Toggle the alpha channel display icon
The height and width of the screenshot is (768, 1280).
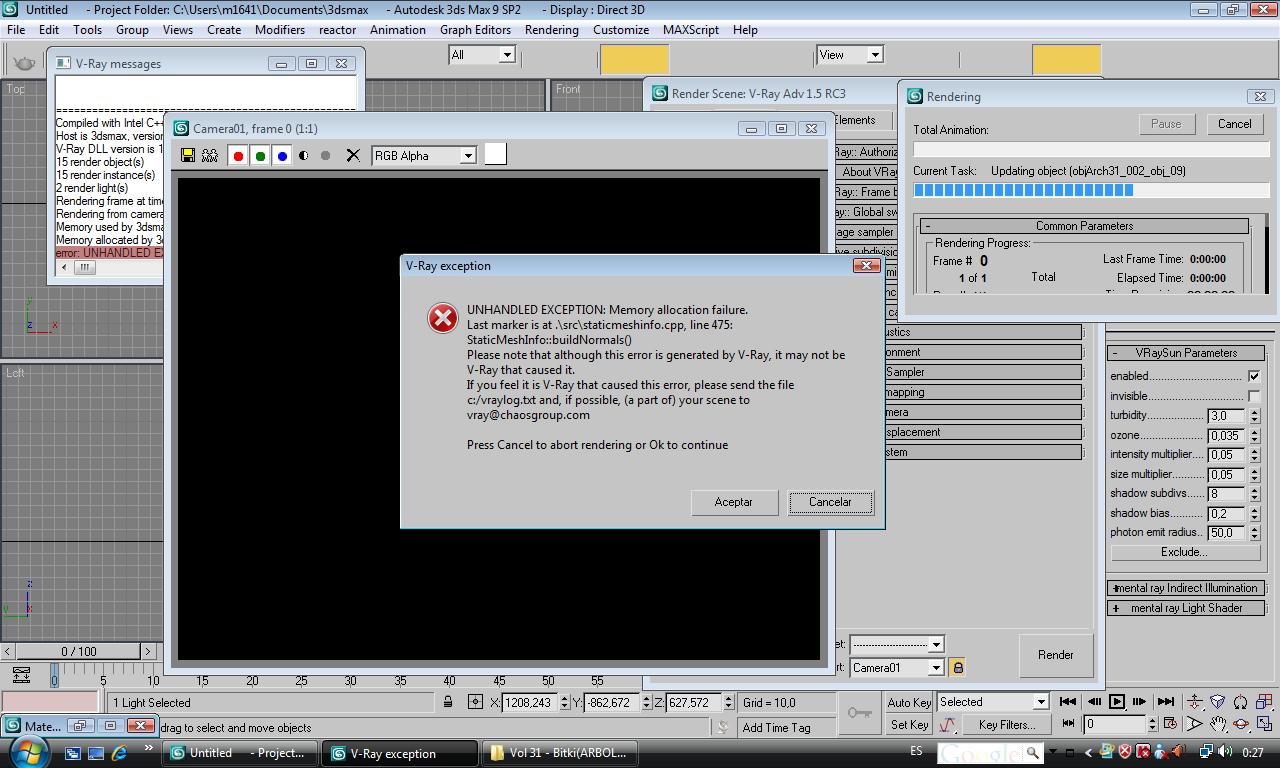pyautogui.click(x=304, y=155)
